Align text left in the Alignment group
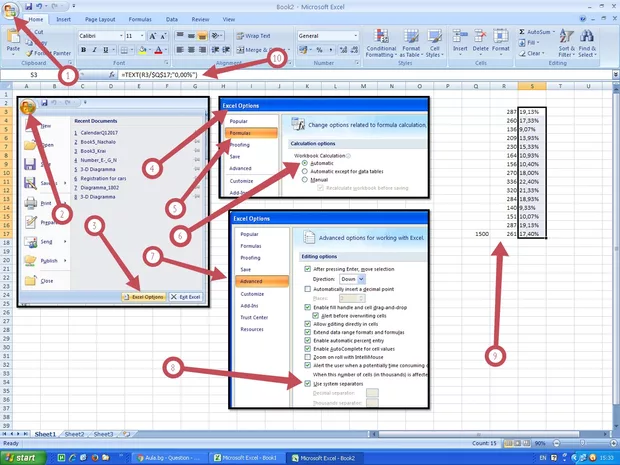The image size is (620, 465). pos(180,50)
